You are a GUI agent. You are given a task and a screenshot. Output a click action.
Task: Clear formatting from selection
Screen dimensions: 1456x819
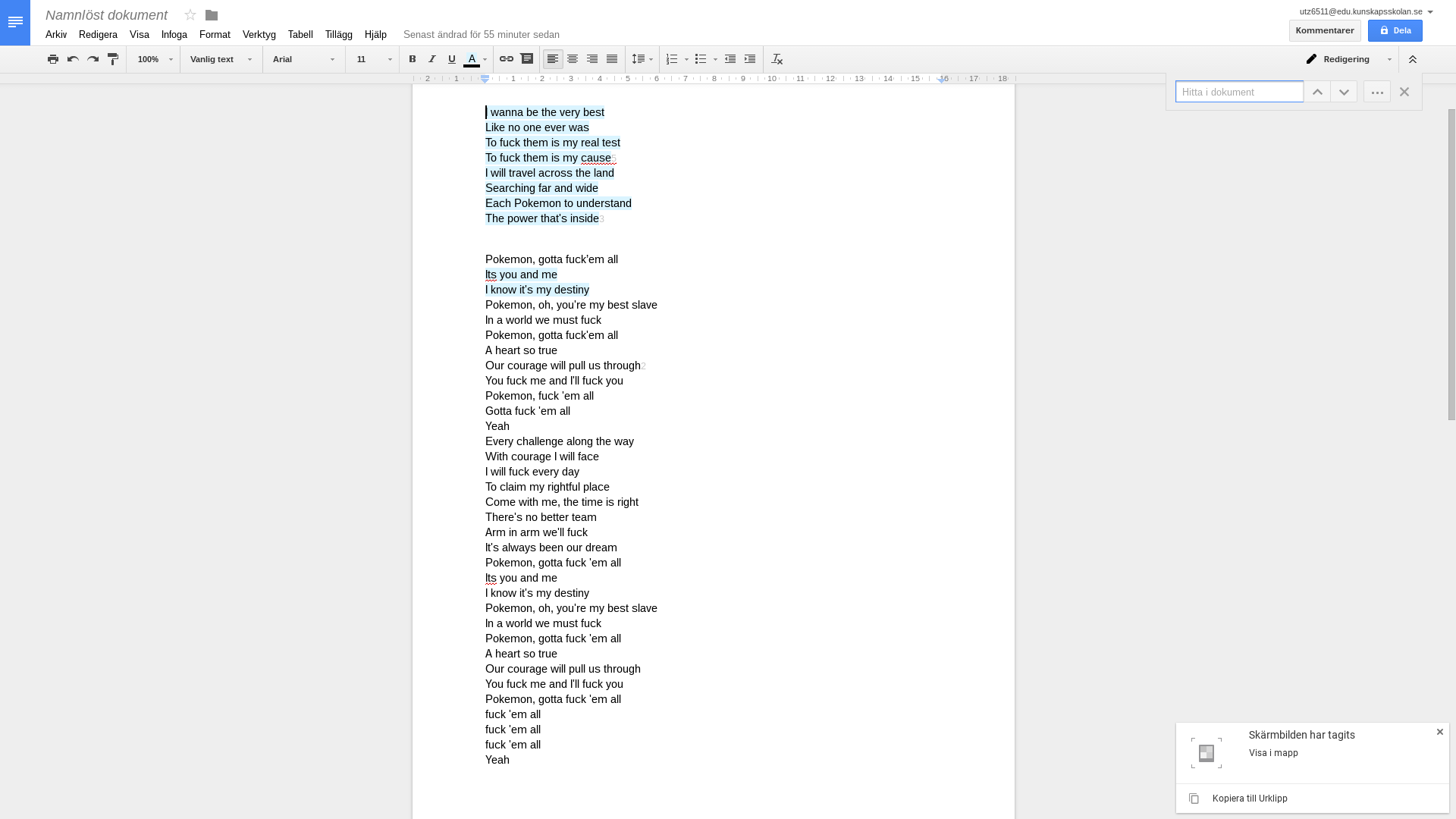(x=777, y=59)
